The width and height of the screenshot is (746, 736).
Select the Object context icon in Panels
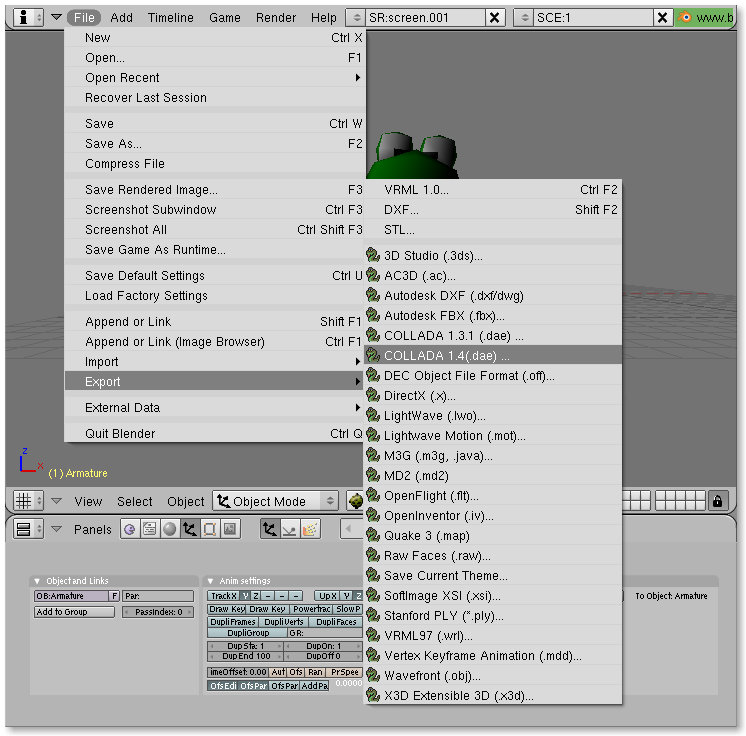coord(190,529)
